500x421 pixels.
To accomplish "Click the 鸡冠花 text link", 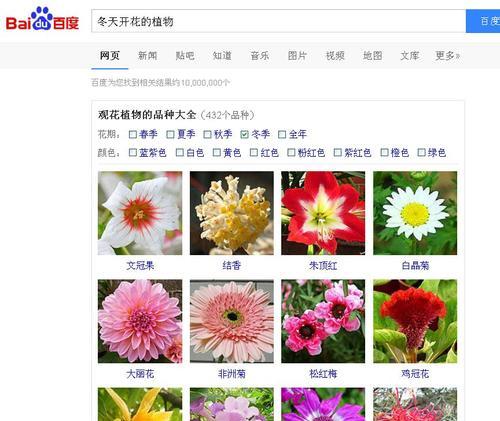I will point(415,374).
